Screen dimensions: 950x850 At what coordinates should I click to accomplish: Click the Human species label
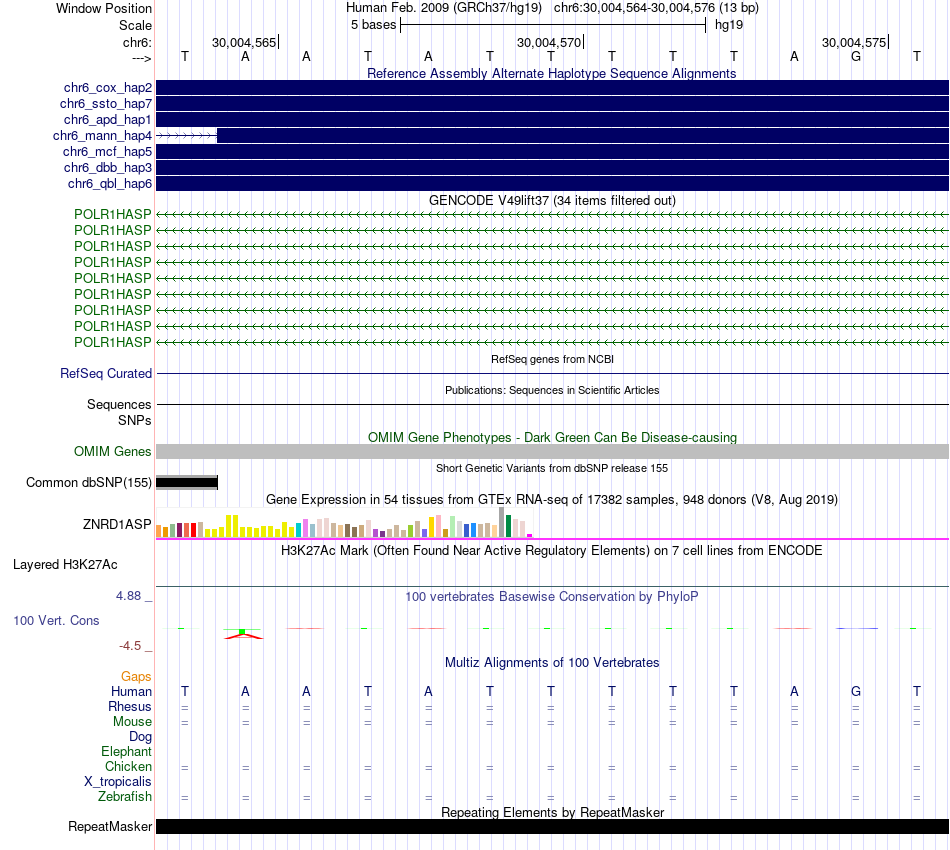click(131, 691)
